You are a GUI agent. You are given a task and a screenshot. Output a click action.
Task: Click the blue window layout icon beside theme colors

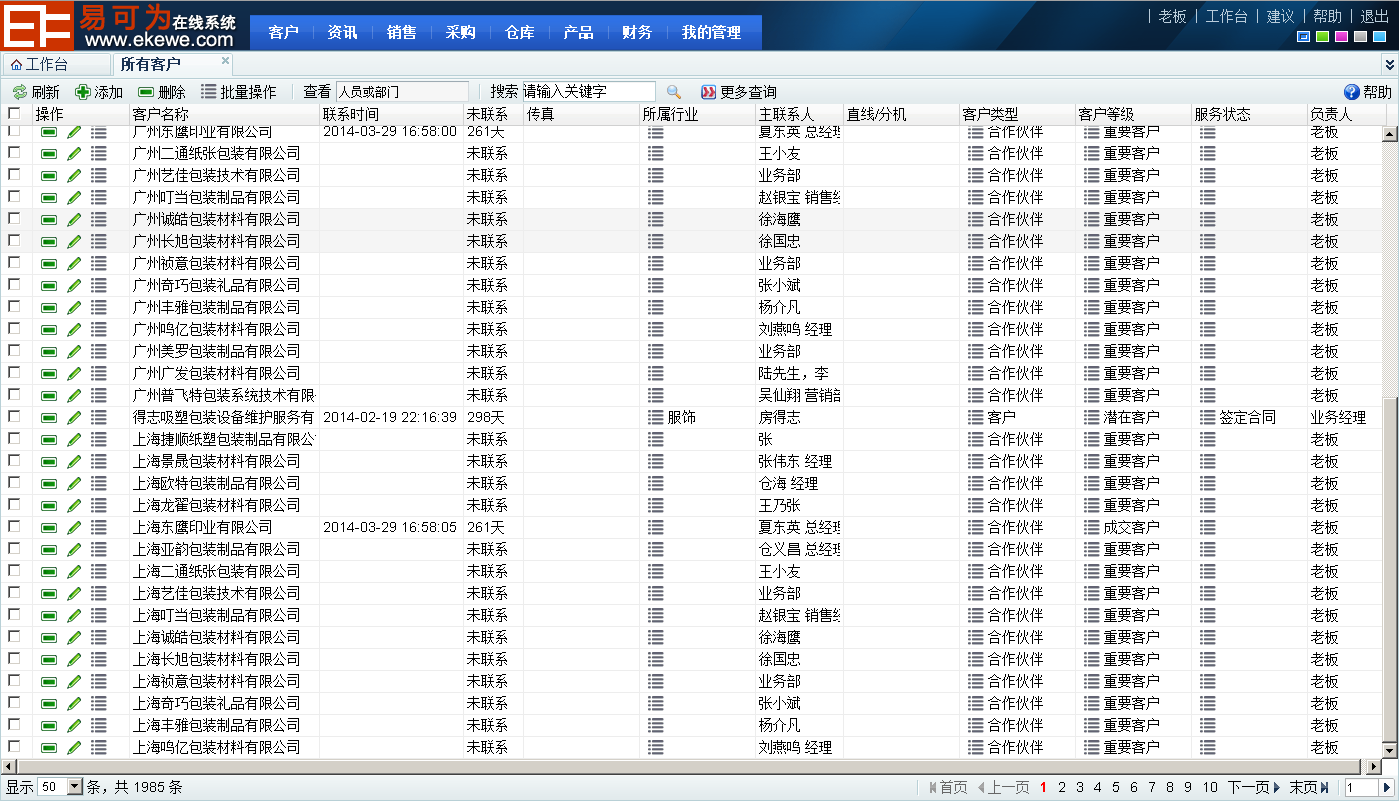click(1304, 37)
